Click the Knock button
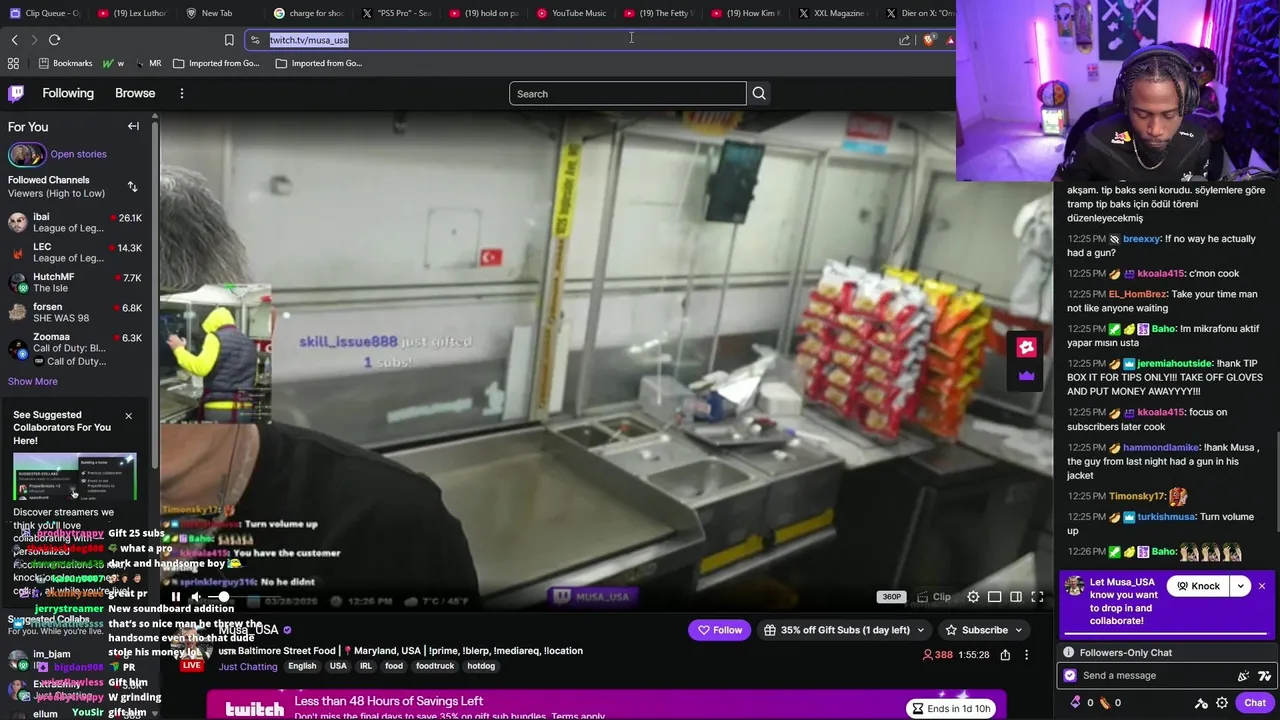Image resolution: width=1280 pixels, height=720 pixels. tap(1198, 586)
